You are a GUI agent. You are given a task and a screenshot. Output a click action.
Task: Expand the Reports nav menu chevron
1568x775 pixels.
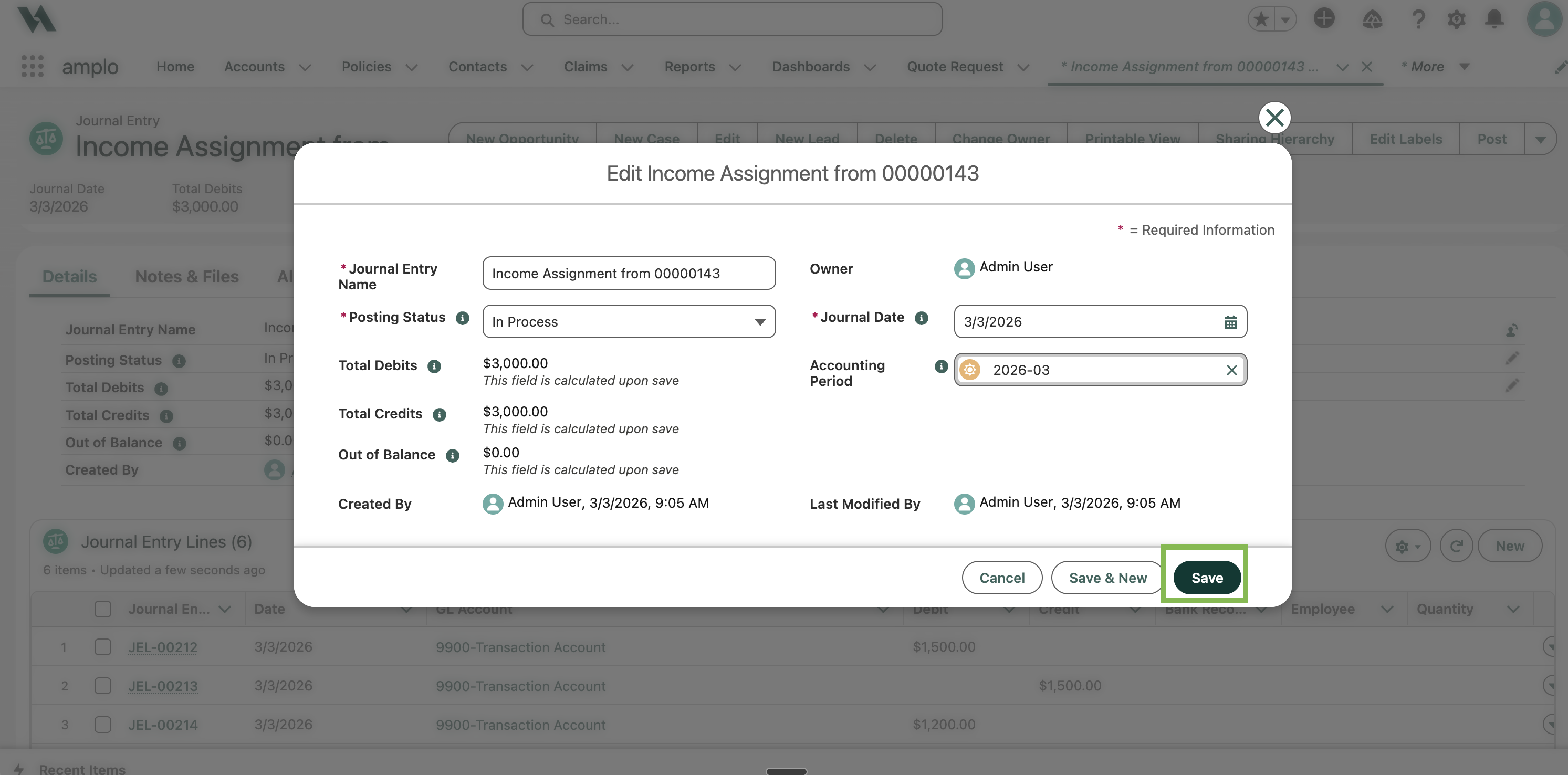pyautogui.click(x=735, y=67)
